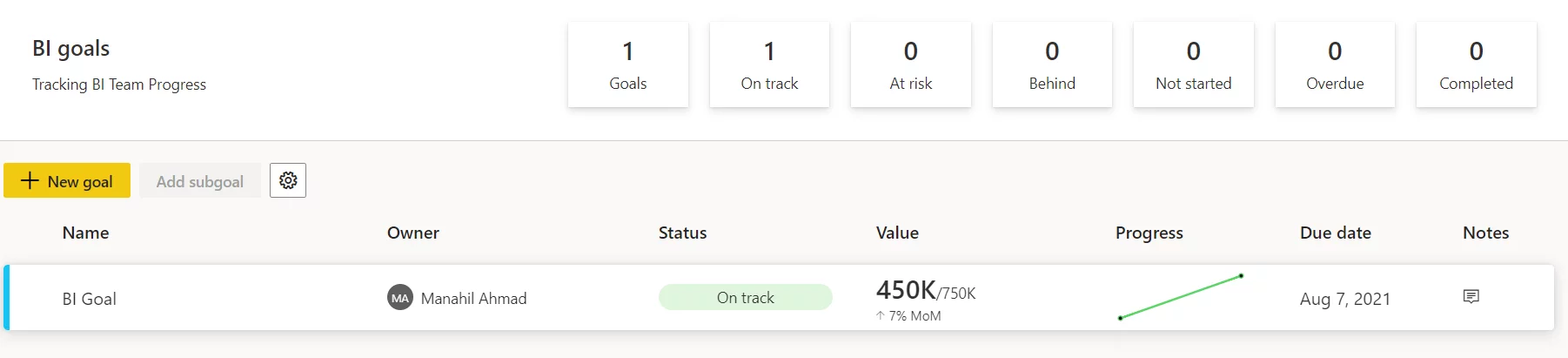Image resolution: width=1568 pixels, height=358 pixels.
Task: Filter by Completed summary card
Action: click(1477, 65)
